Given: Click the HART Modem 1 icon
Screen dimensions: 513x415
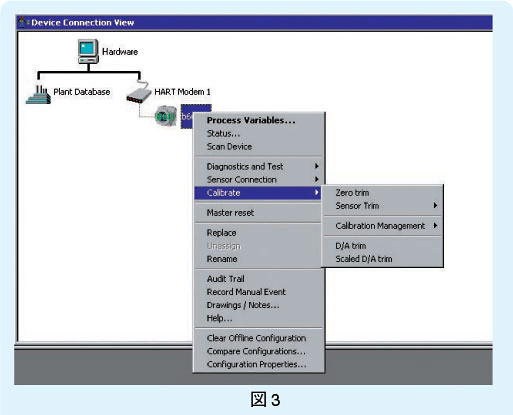Looking at the screenshot, I should click(139, 94).
